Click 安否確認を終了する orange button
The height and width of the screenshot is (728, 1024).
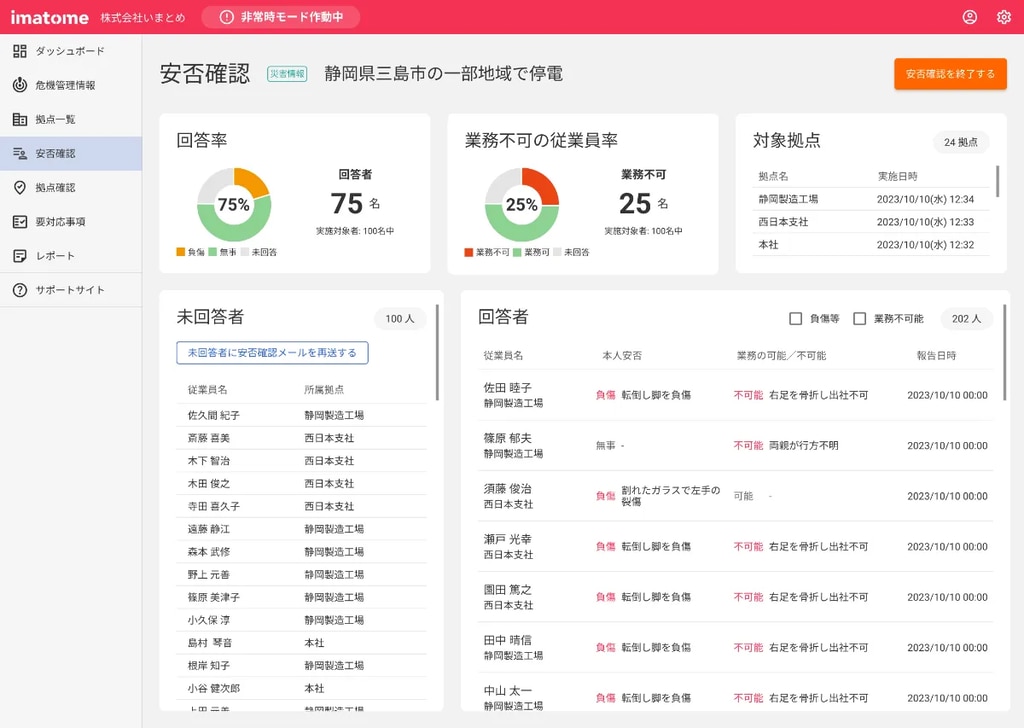tap(950, 74)
